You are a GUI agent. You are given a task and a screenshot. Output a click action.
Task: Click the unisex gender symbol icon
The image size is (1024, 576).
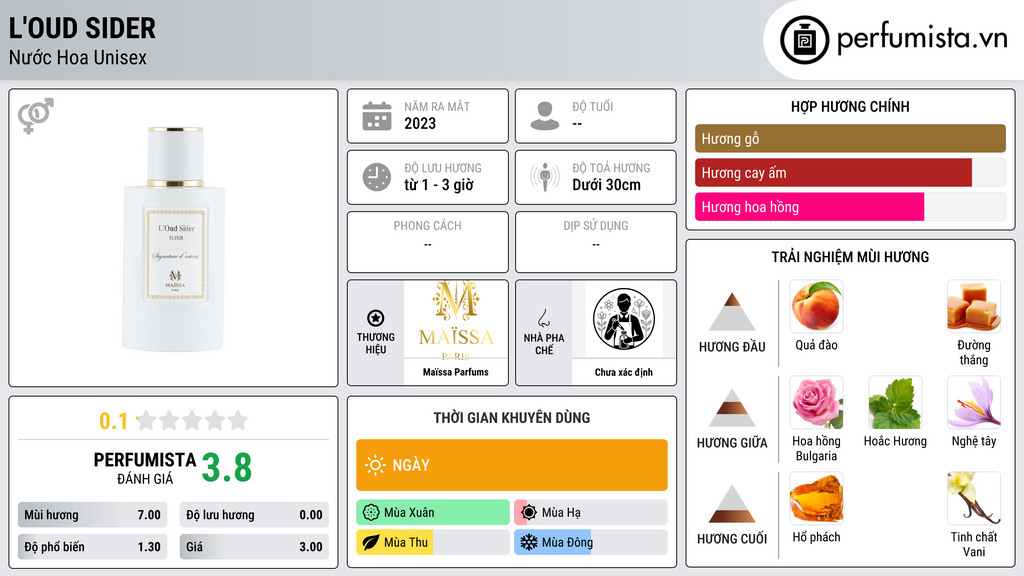[35, 116]
